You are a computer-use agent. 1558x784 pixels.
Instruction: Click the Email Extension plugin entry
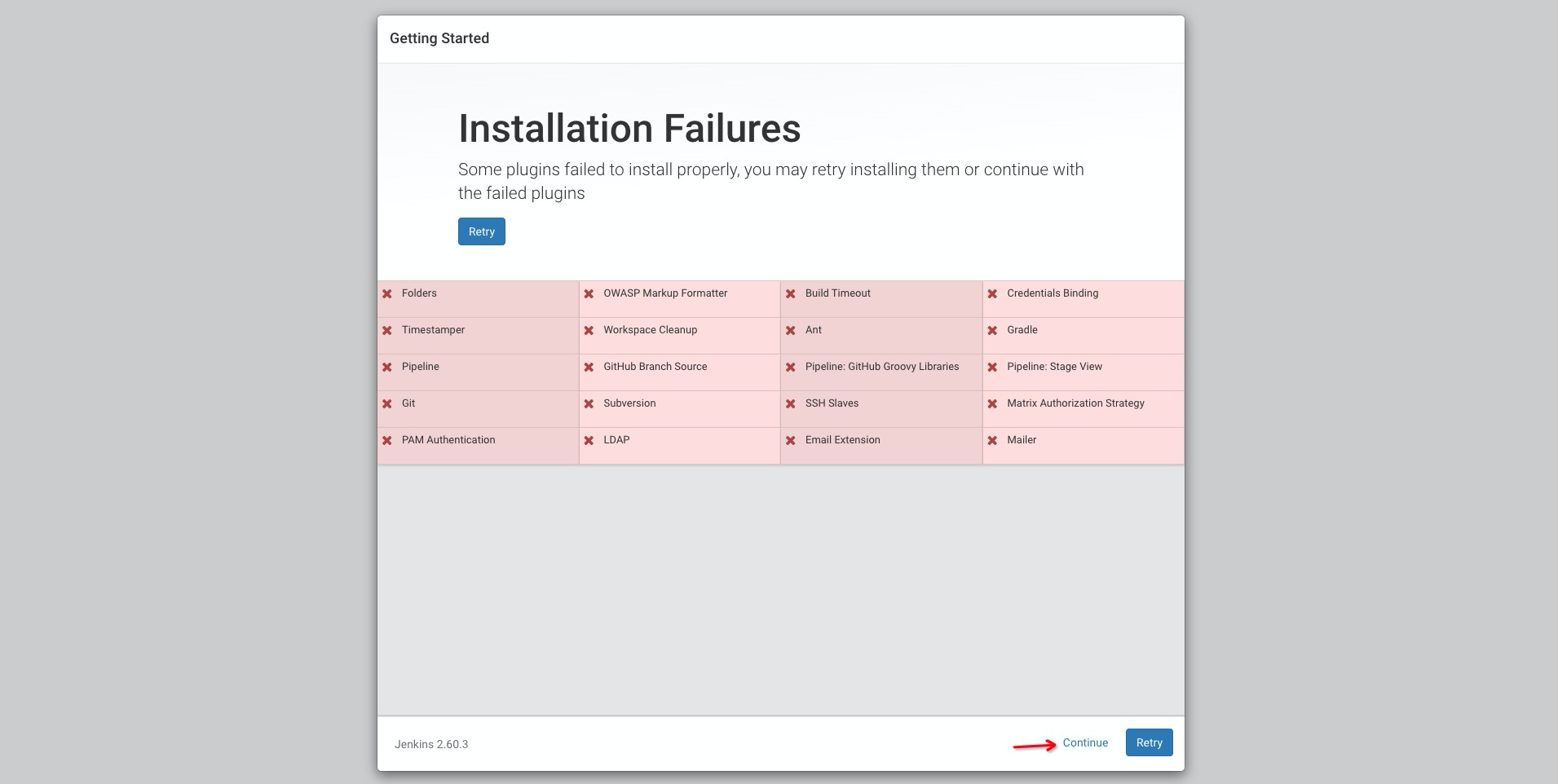842,440
